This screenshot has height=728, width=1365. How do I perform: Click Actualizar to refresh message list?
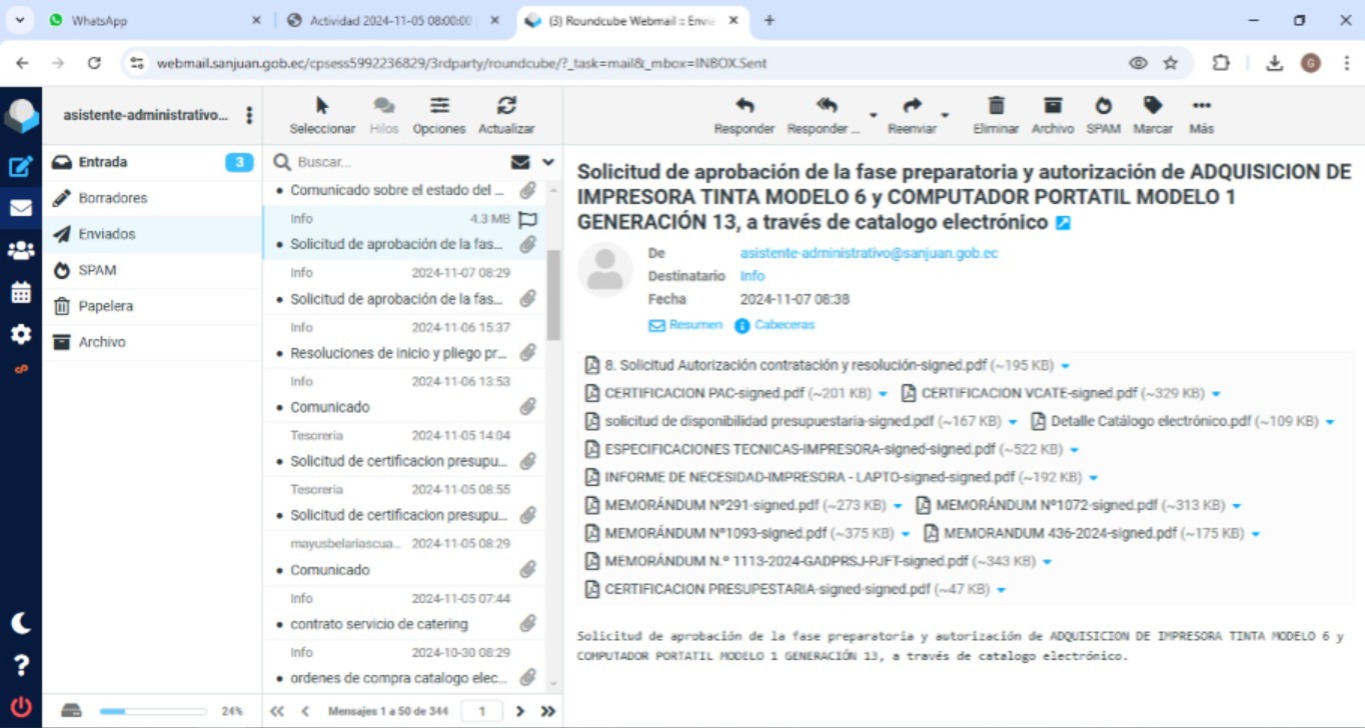(x=506, y=107)
